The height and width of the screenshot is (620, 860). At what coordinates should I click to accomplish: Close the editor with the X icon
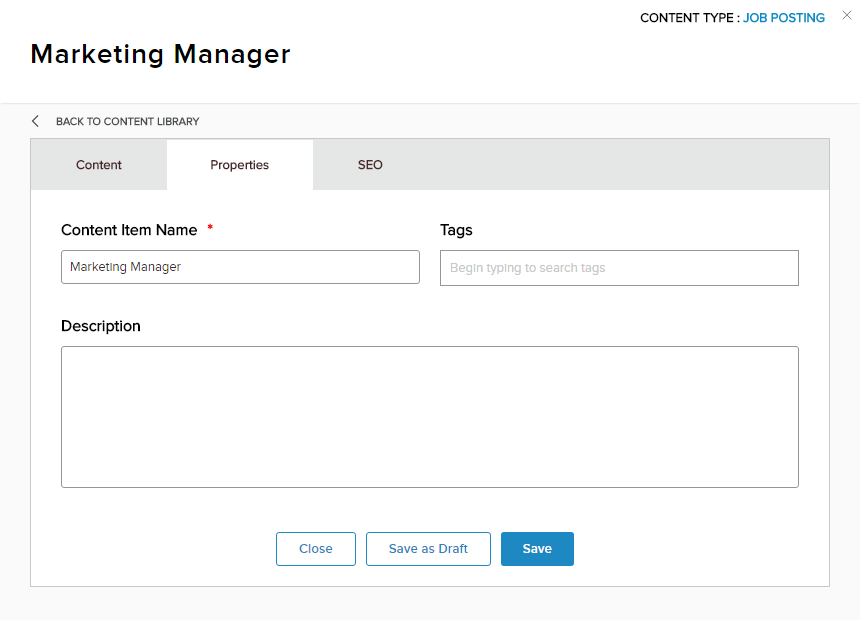[847, 15]
